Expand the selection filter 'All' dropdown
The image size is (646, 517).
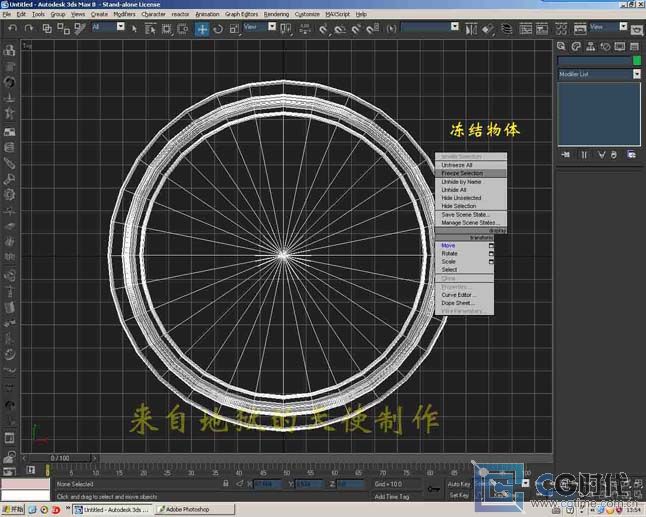pyautogui.click(x=121, y=27)
